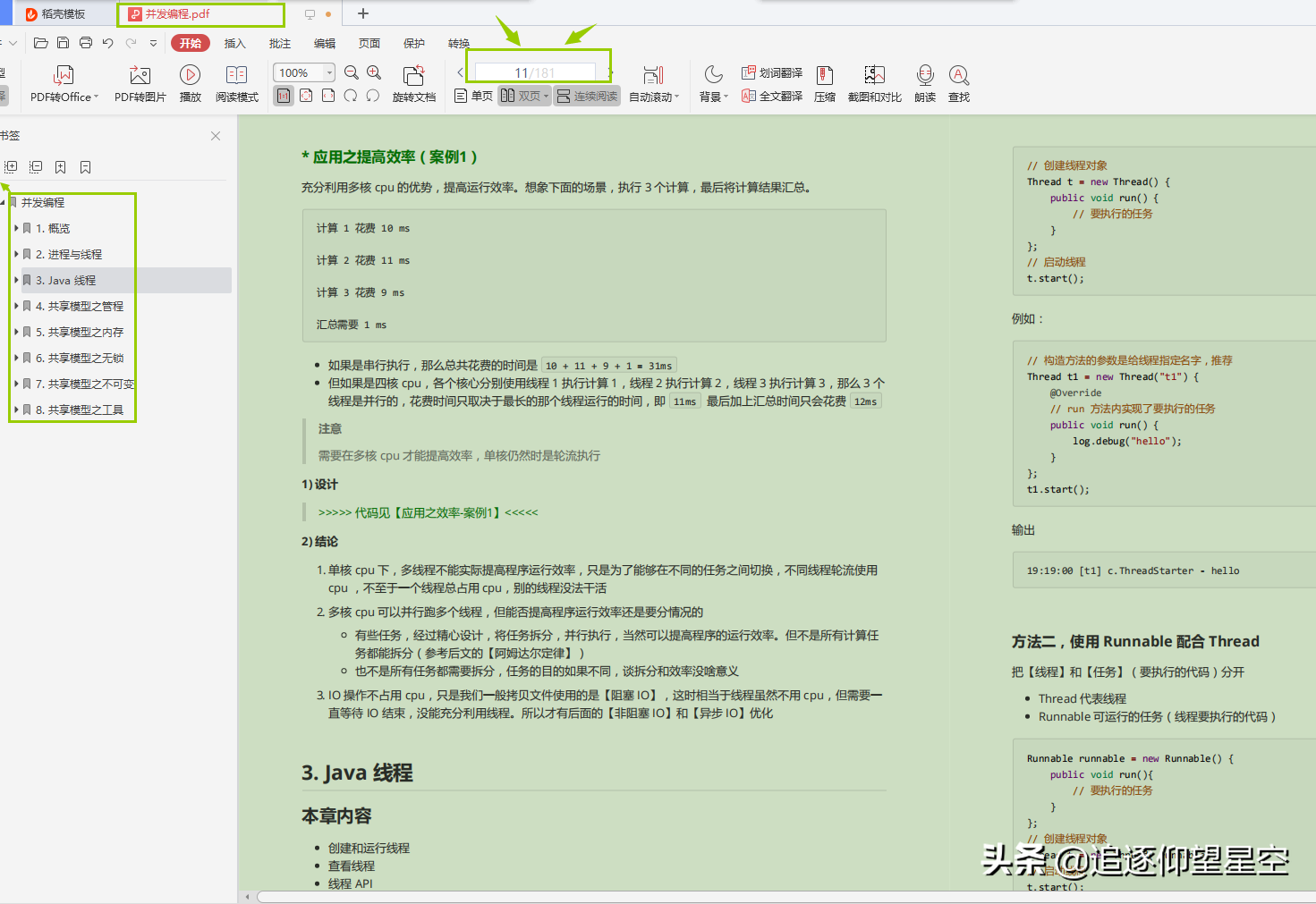Toggle actual size 1:1 view
Viewport: 1316px width, 904px height.
click(284, 96)
